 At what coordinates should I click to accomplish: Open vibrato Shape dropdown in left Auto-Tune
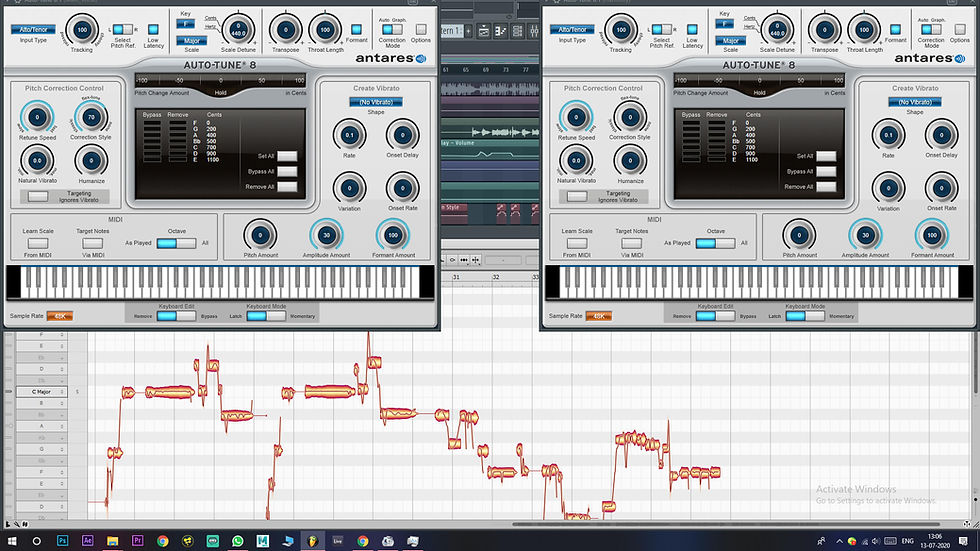pyautogui.click(x=376, y=102)
